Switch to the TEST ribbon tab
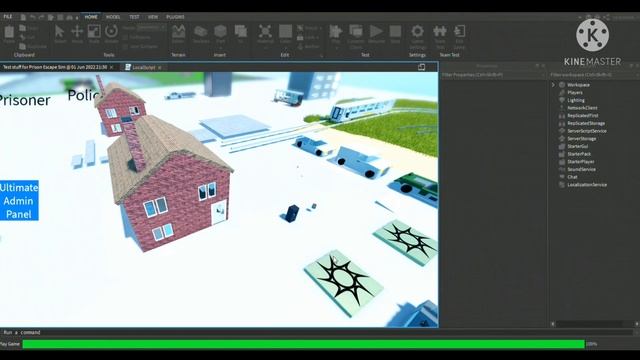The width and height of the screenshot is (640, 360). click(x=134, y=17)
